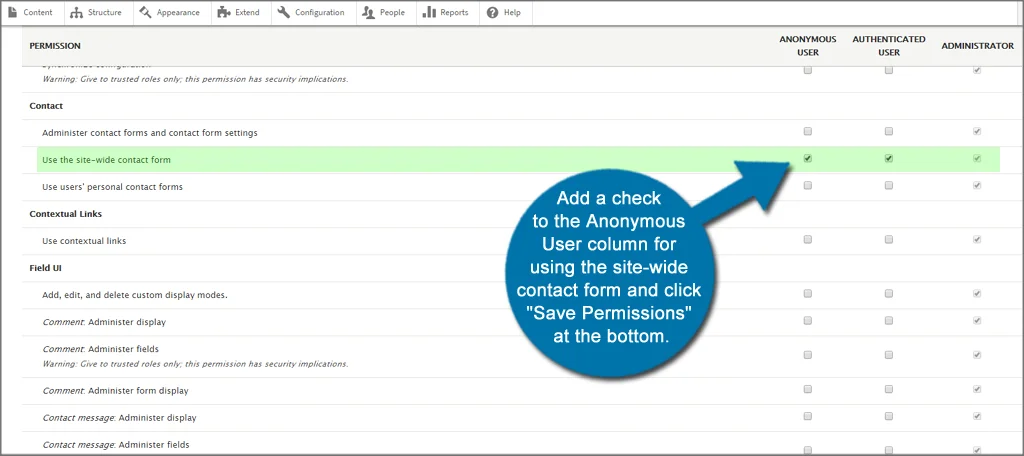Check Authenticated User for Comment: Administer fields

(889, 355)
